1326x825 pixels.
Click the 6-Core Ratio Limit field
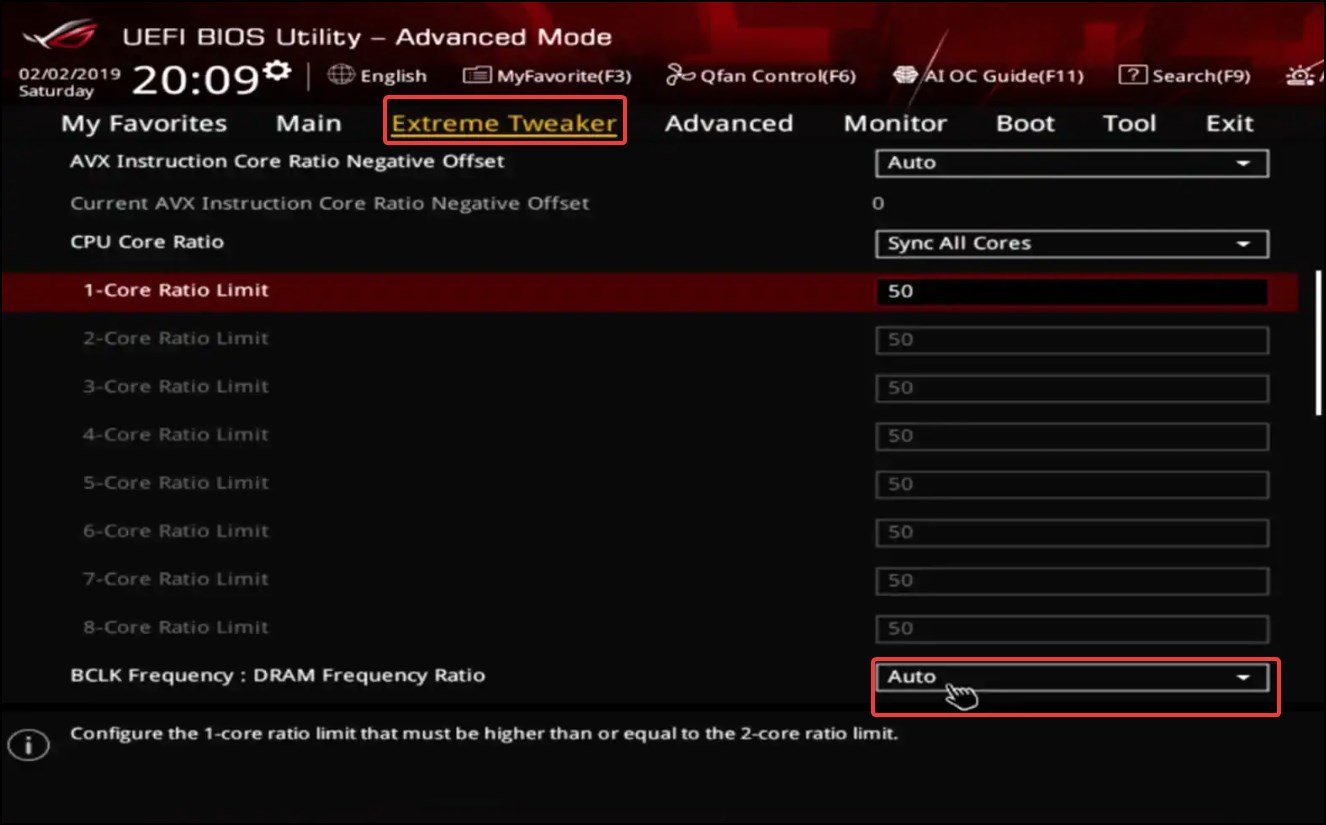1072,532
